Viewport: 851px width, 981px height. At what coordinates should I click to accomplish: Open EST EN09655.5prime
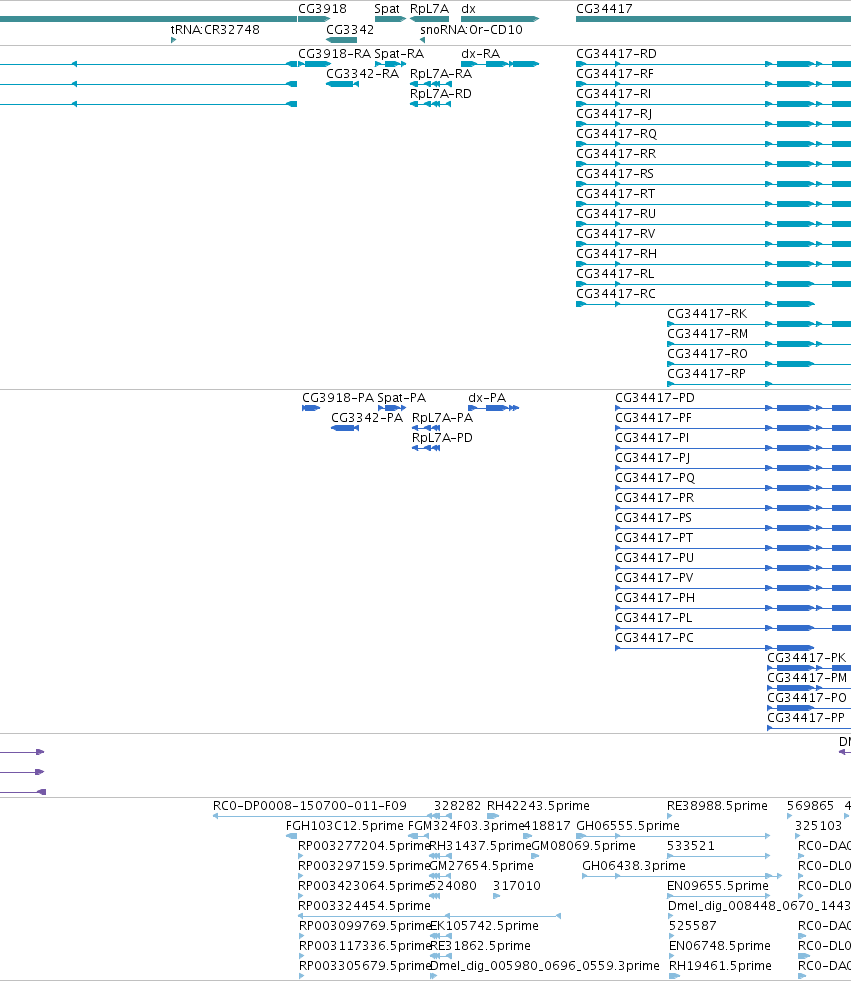coord(718,886)
